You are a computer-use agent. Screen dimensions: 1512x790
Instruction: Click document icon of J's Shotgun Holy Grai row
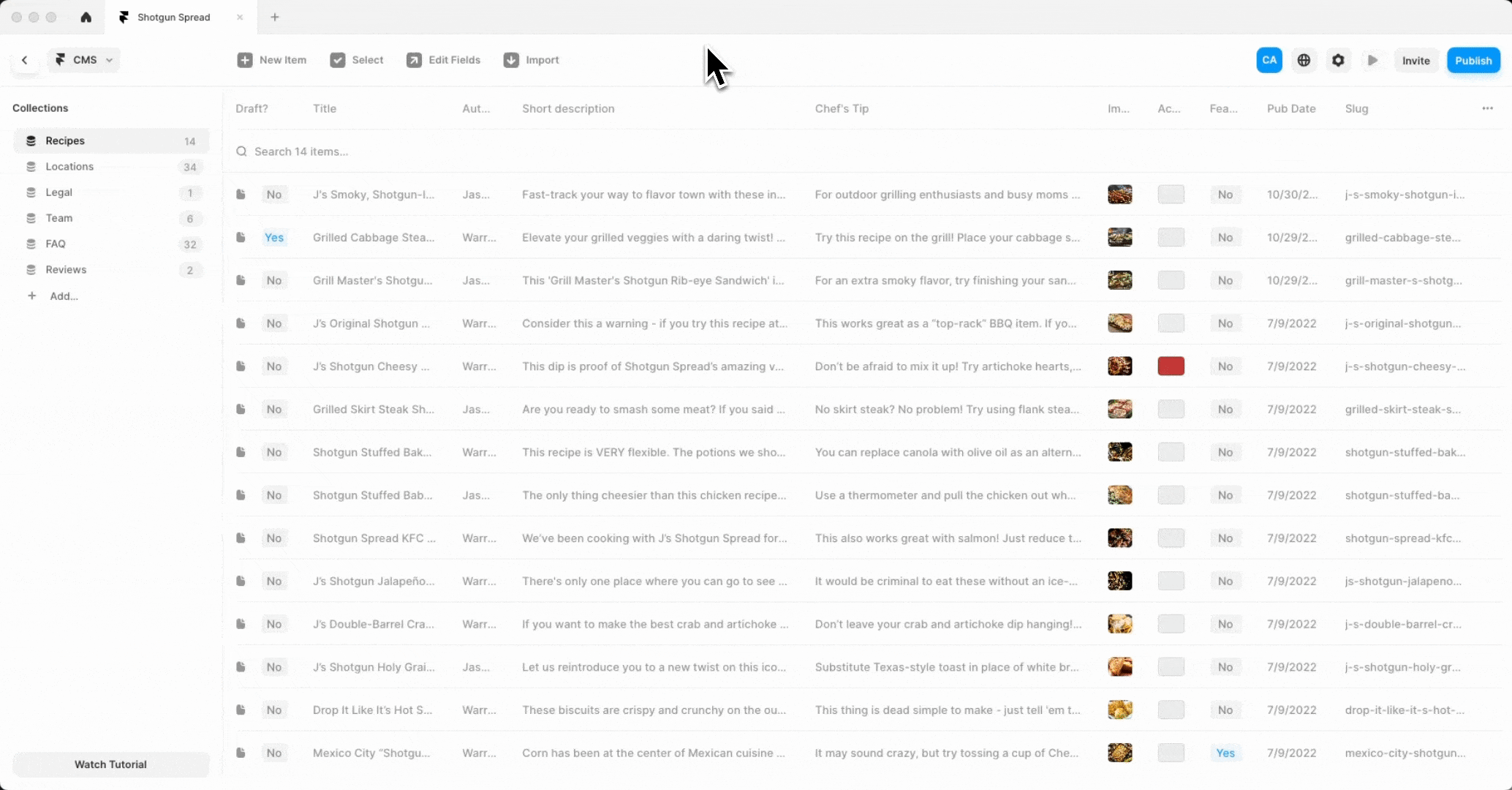pyautogui.click(x=241, y=666)
